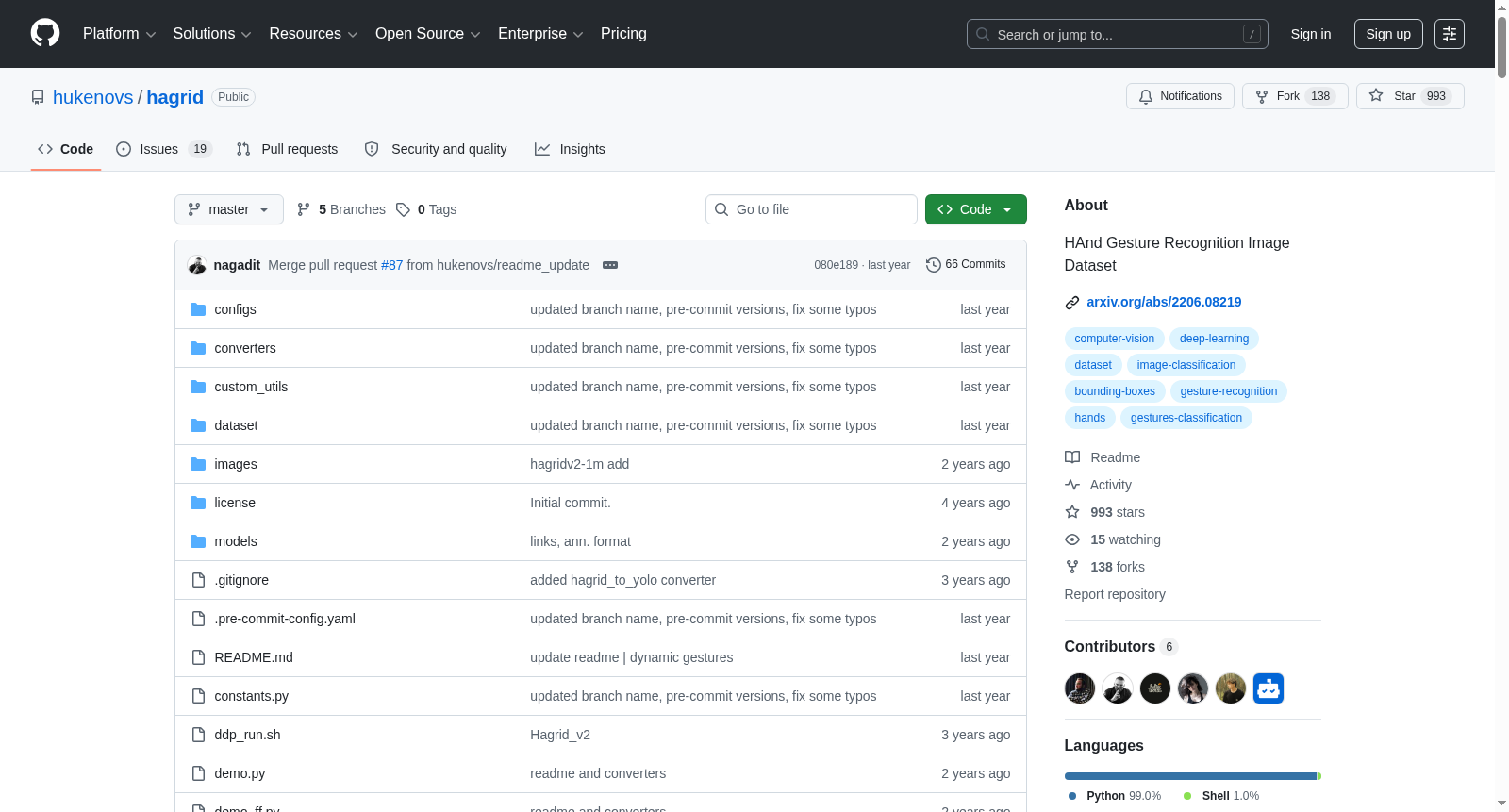Screen dimensions: 1509x812
Task: View the 66 Commits history
Action: (966, 265)
